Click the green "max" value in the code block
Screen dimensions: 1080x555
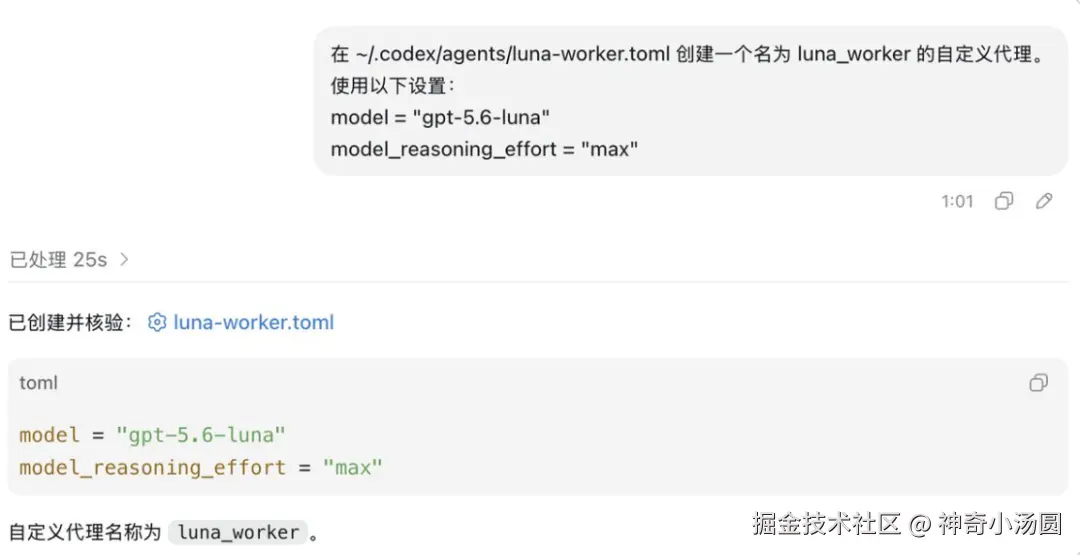tap(353, 468)
